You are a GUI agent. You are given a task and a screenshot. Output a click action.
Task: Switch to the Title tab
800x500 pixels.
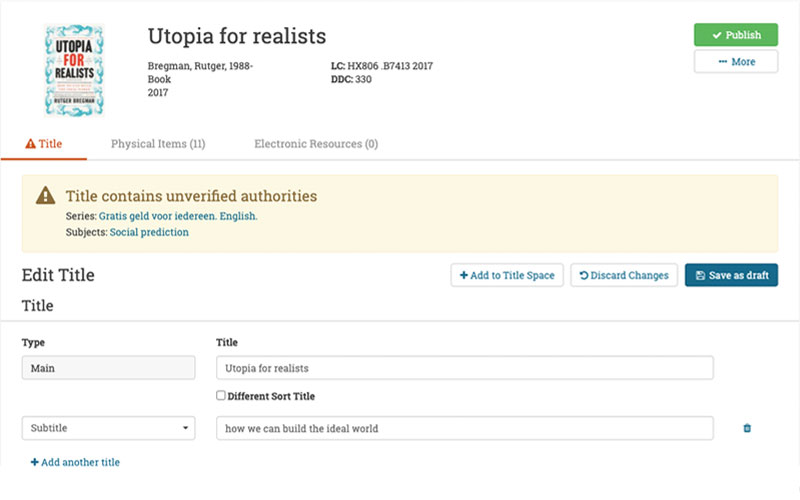tap(44, 144)
